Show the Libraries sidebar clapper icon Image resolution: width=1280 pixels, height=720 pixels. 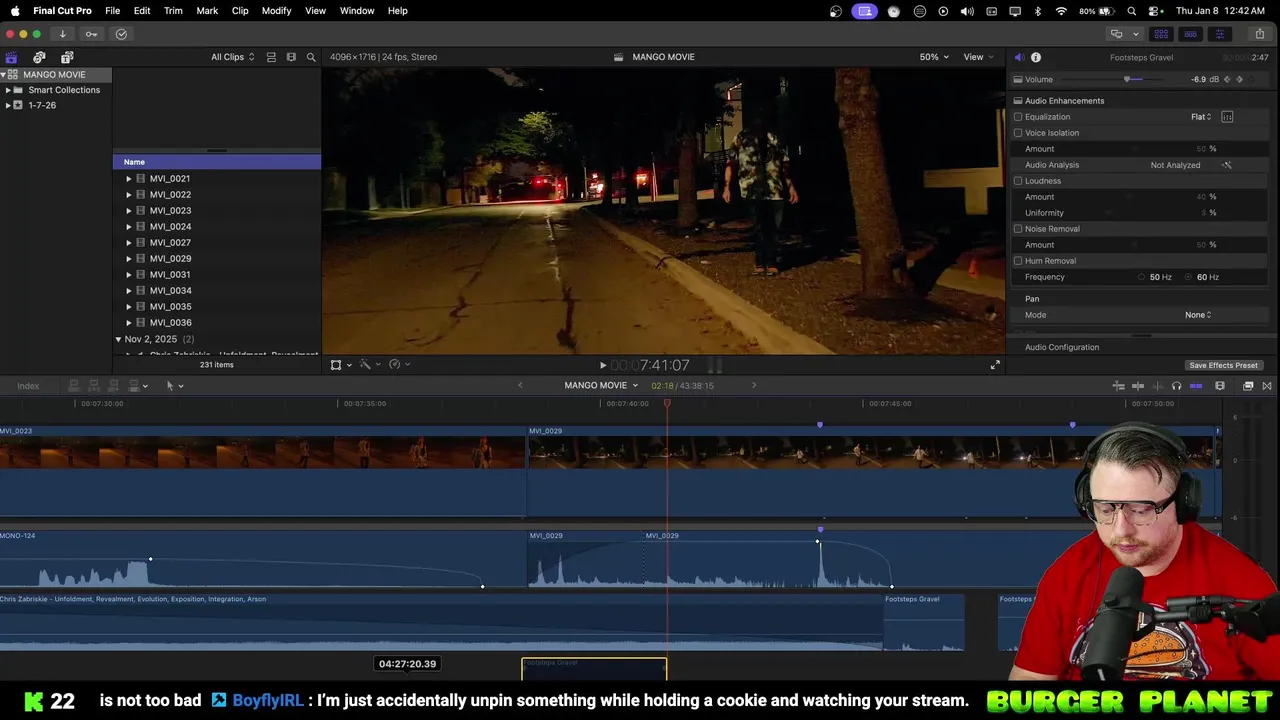[x=11, y=57]
